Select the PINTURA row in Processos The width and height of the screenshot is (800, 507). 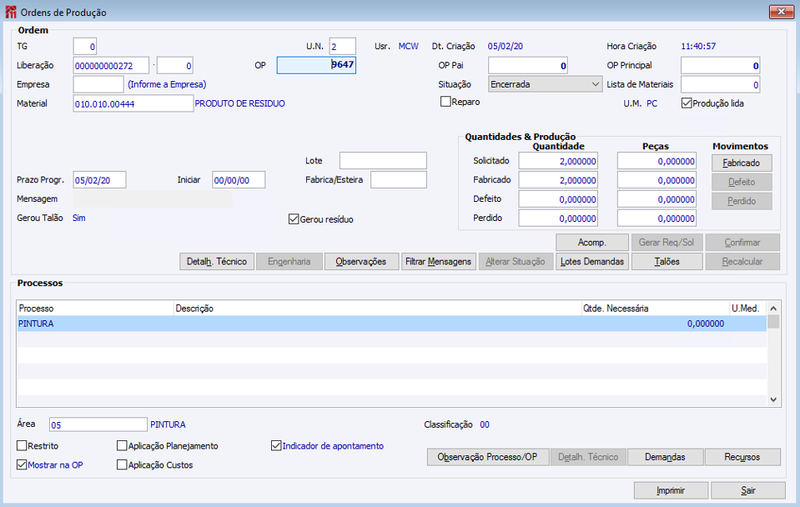(392, 323)
